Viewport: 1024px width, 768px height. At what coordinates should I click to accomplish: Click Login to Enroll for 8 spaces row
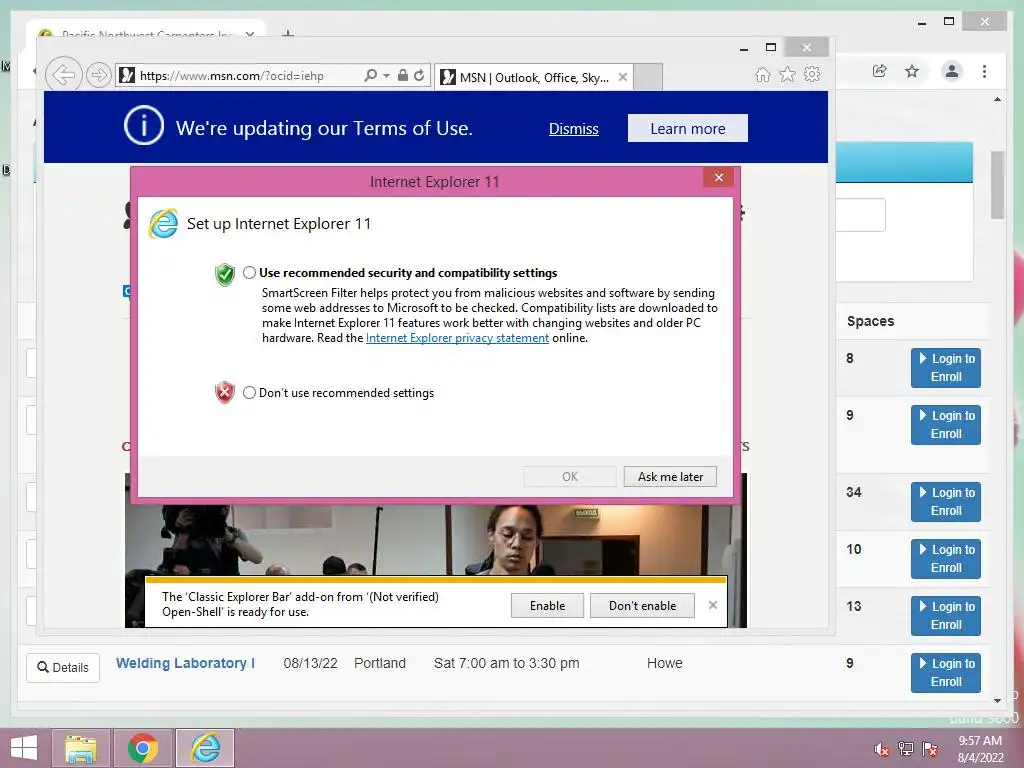click(946, 368)
